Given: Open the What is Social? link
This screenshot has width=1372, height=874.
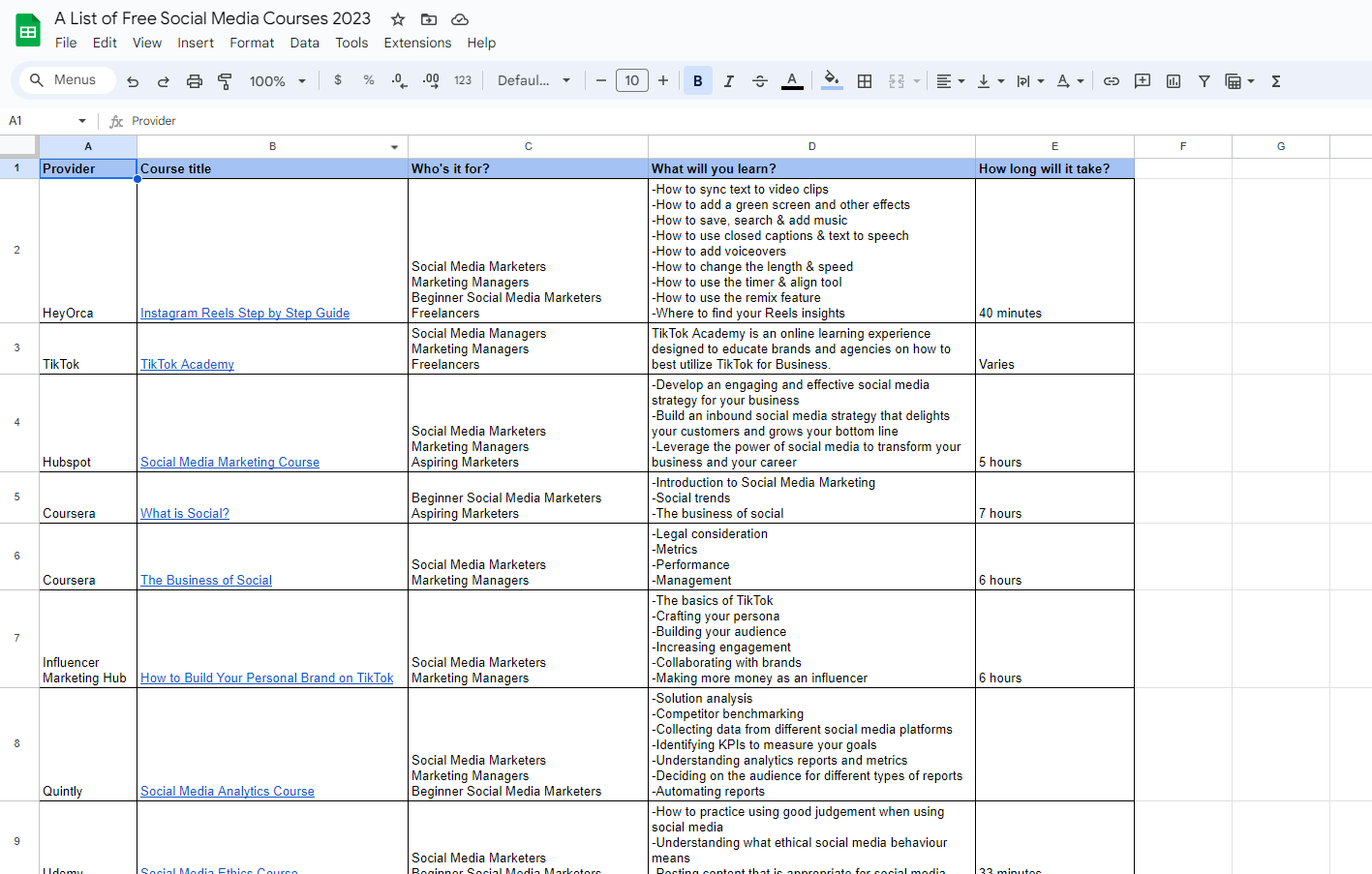Looking at the screenshot, I should coord(185,513).
